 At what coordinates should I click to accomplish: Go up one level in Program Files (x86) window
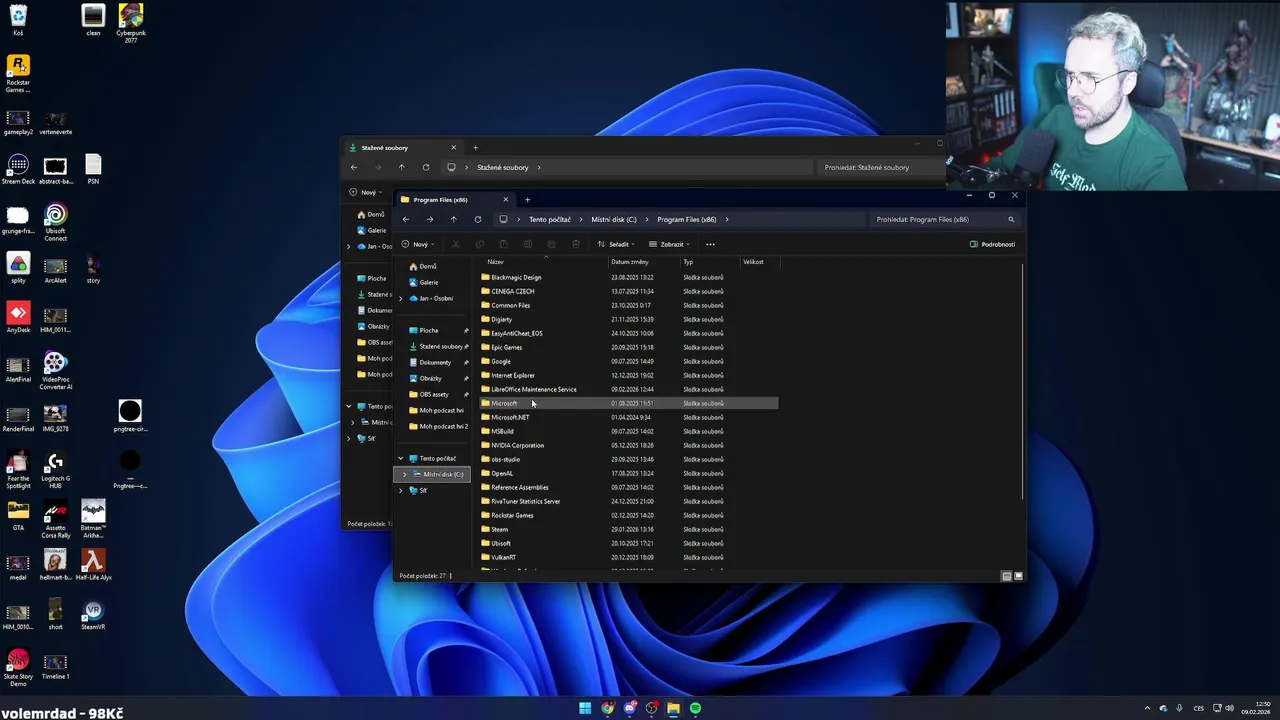(454, 219)
